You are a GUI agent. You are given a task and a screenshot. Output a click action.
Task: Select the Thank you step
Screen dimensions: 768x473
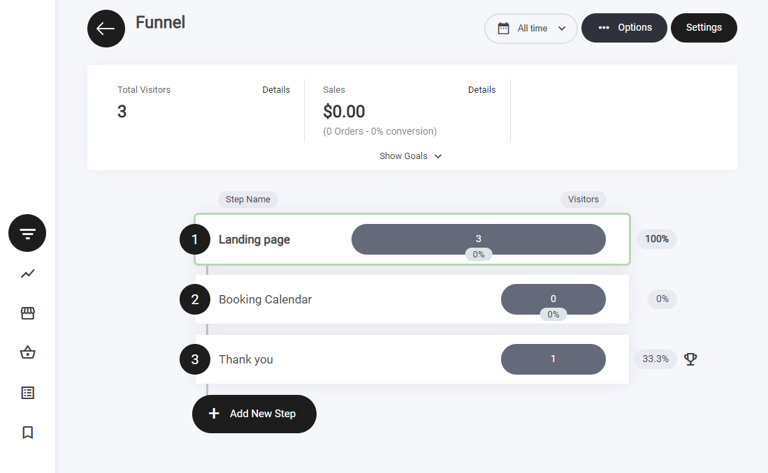pyautogui.click(x=246, y=359)
